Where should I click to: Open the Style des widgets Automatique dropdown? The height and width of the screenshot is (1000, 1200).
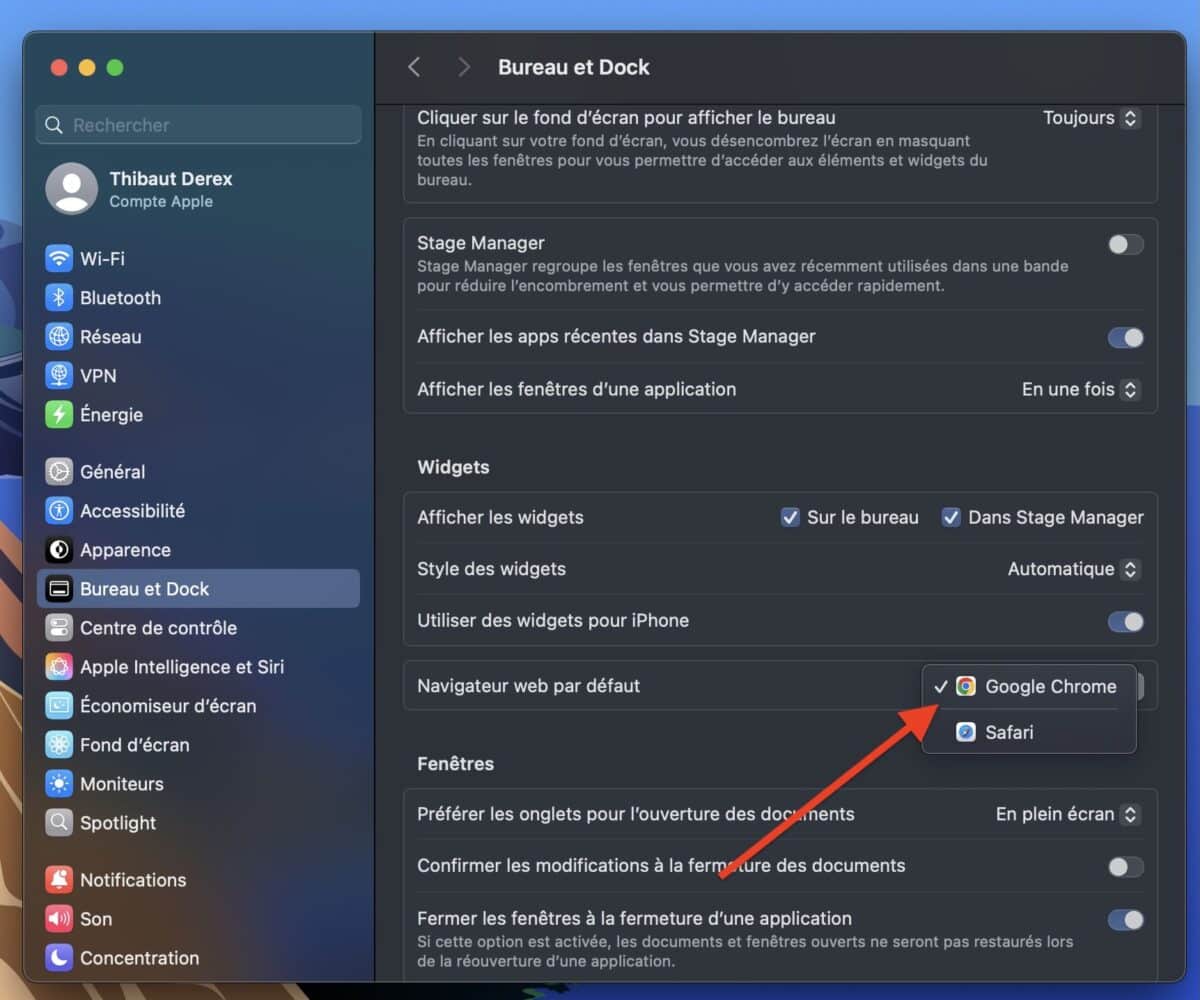coord(1073,569)
